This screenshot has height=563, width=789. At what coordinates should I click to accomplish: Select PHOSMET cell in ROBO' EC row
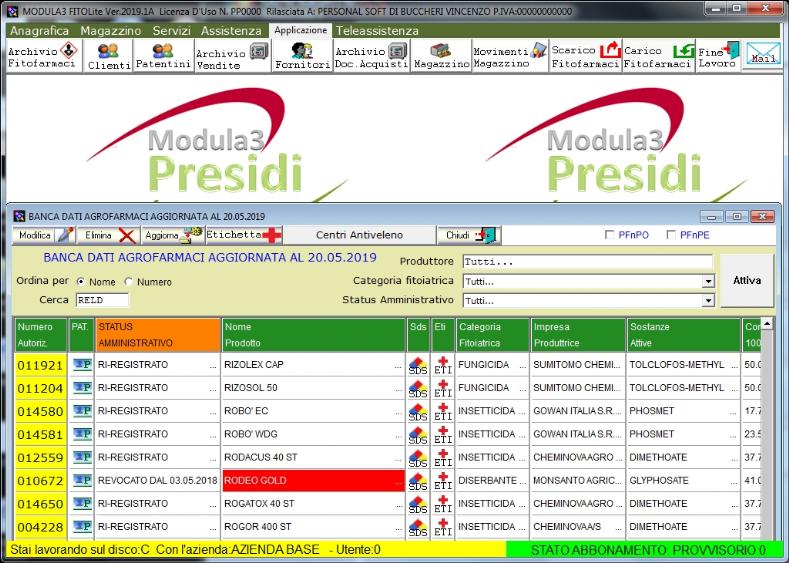(x=683, y=411)
